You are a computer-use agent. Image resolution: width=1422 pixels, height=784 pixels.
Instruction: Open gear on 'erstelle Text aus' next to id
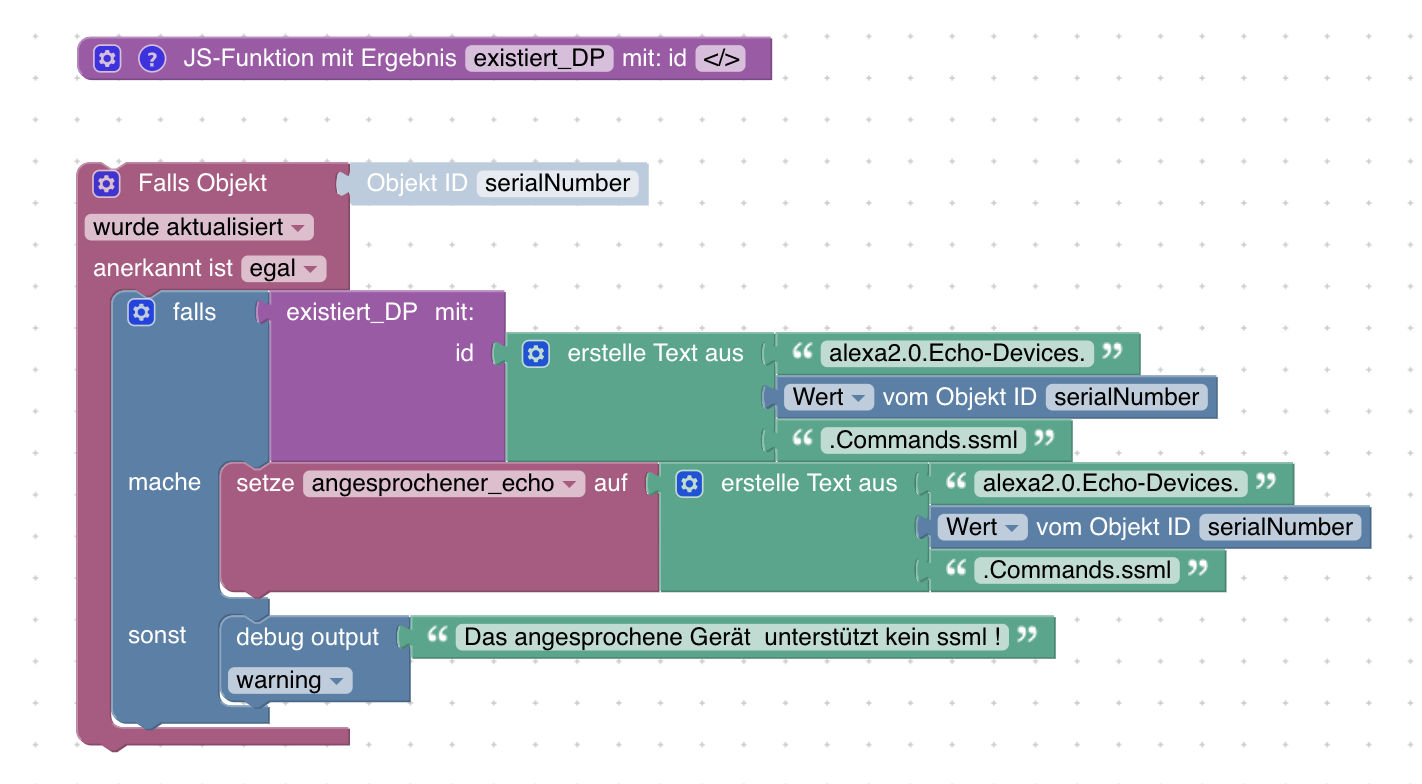point(536,354)
